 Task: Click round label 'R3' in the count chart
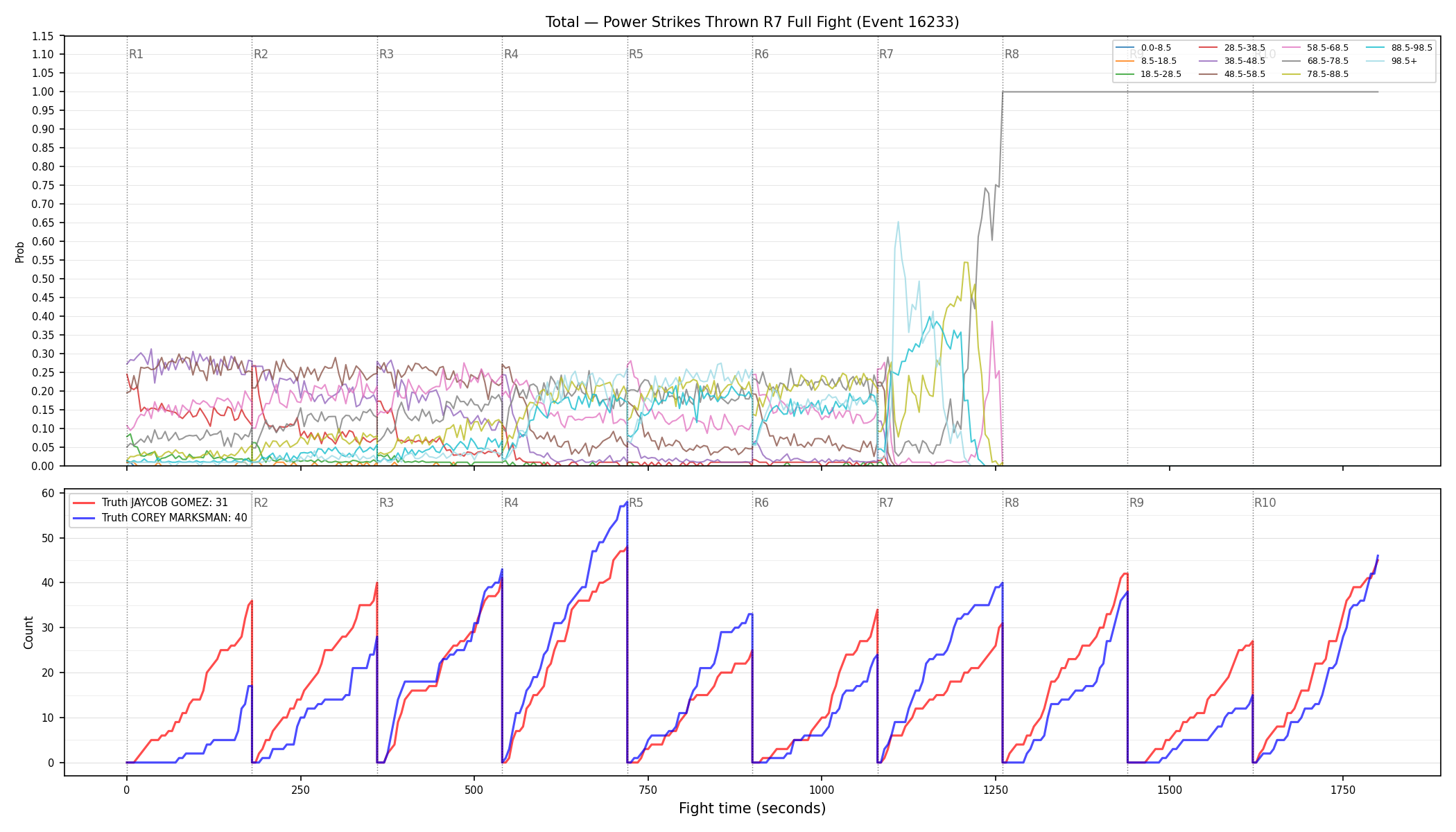point(386,503)
